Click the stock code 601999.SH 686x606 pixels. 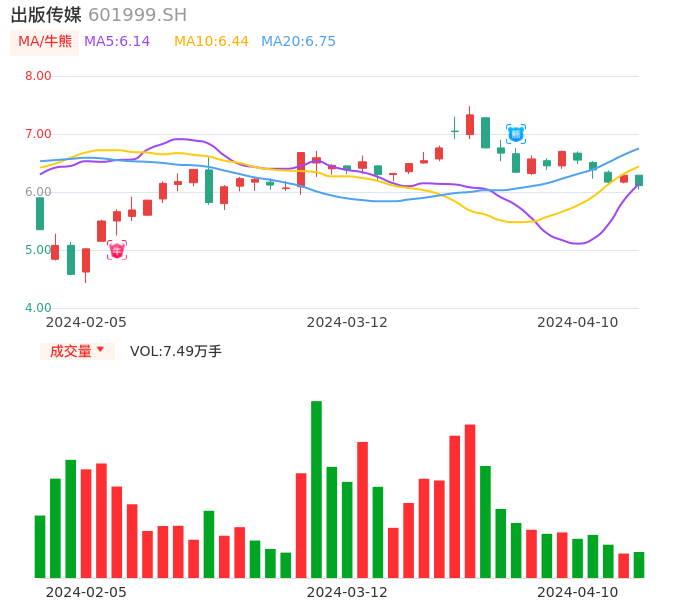click(137, 15)
